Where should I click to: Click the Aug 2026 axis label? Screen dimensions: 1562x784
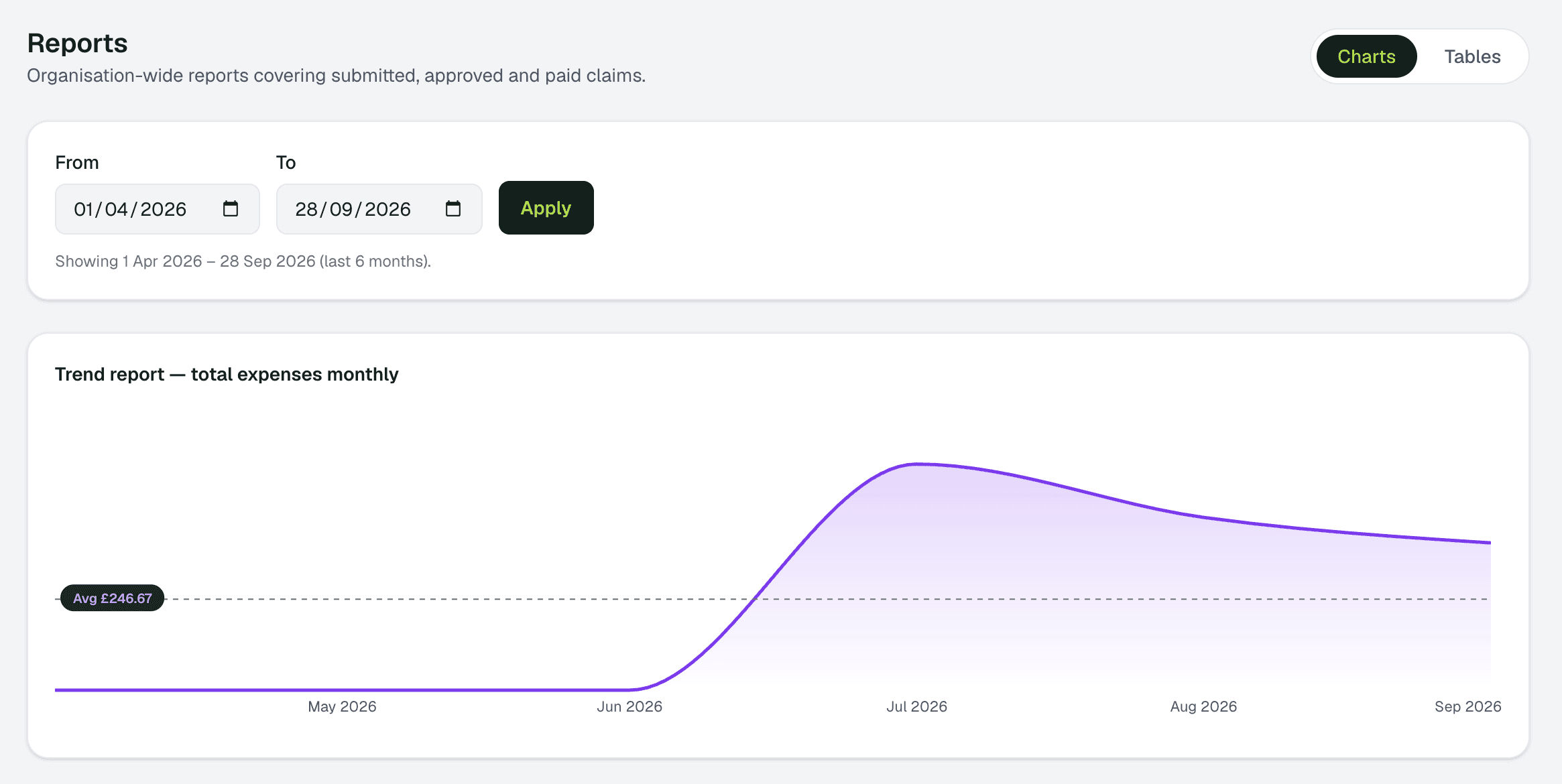1203,706
